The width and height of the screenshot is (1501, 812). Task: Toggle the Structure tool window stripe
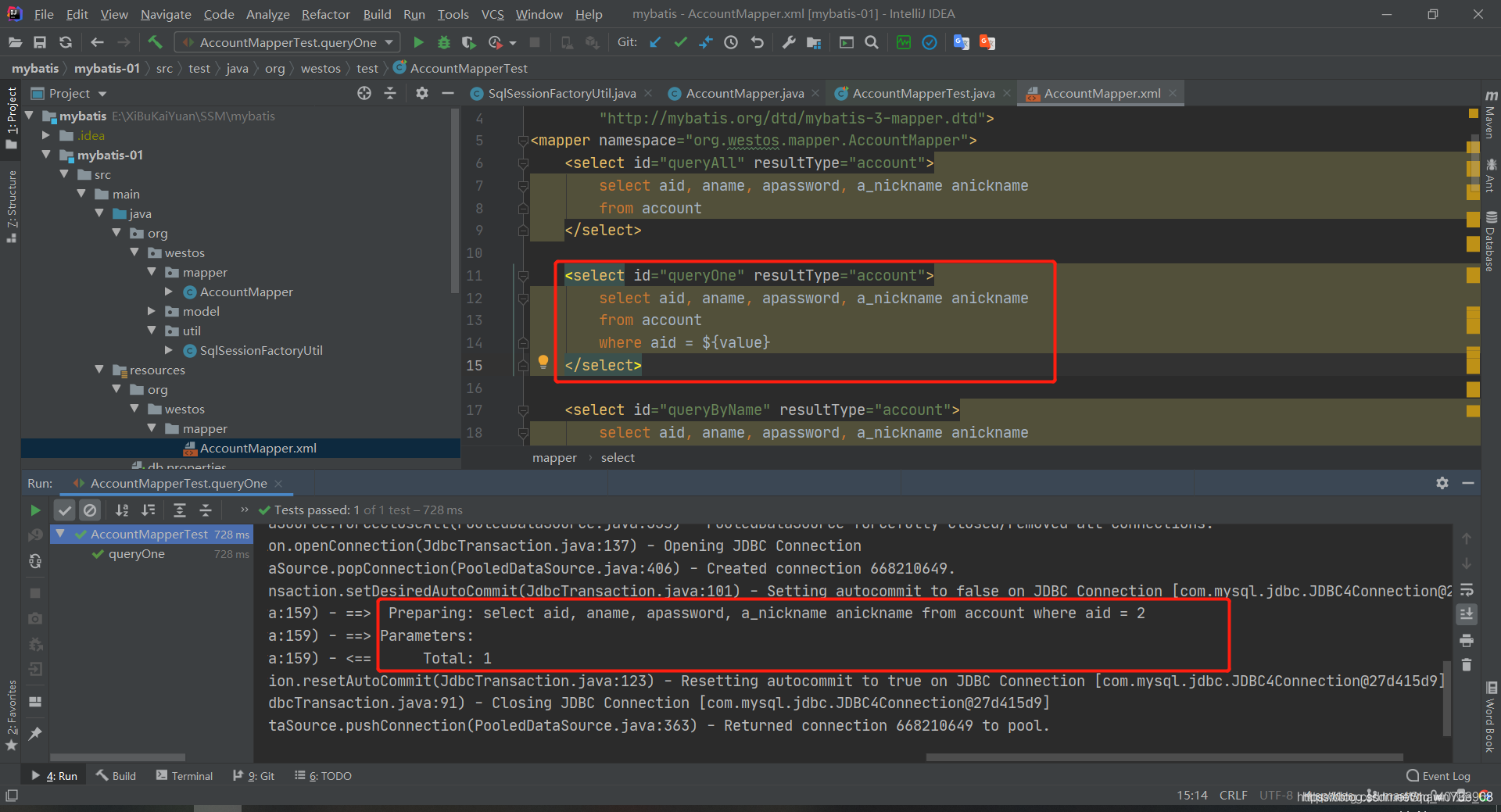[x=11, y=206]
